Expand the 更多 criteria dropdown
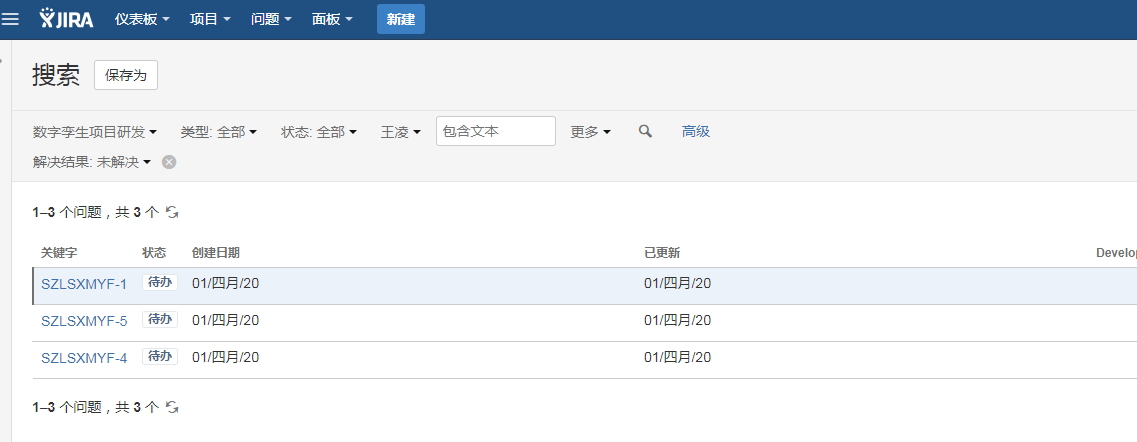Viewport: 1137px width, 442px height. pyautogui.click(x=591, y=132)
